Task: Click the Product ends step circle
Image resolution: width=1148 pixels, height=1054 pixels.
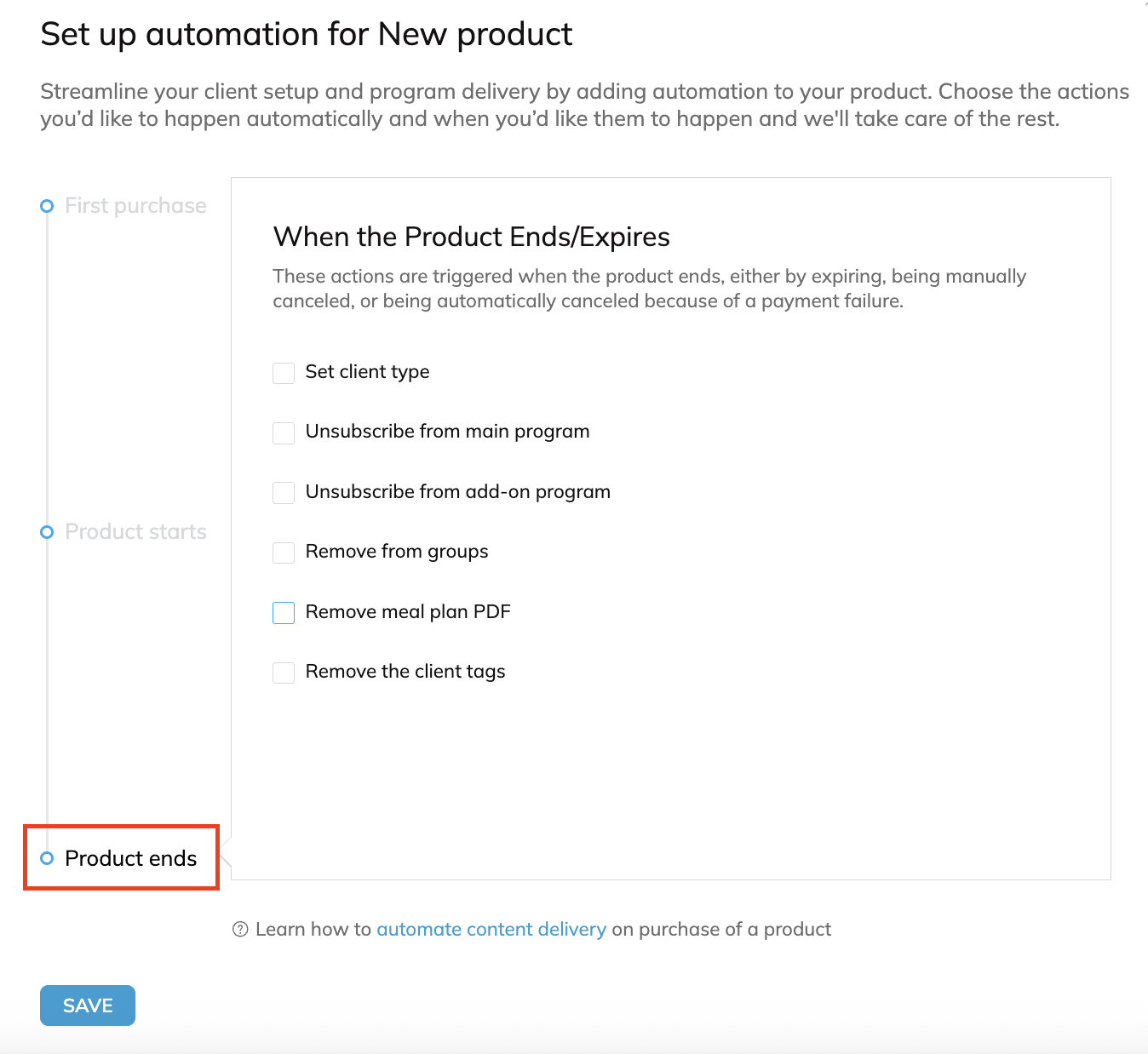Action: click(47, 858)
